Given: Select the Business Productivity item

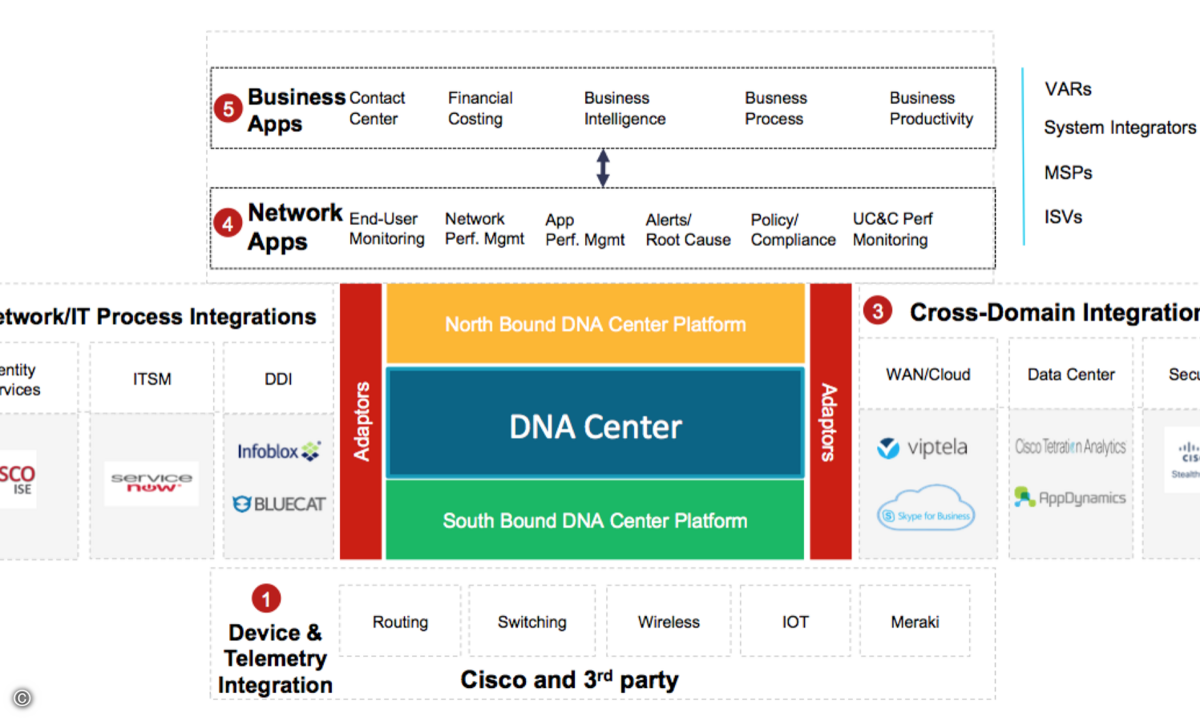Looking at the screenshot, I should click(931, 108).
